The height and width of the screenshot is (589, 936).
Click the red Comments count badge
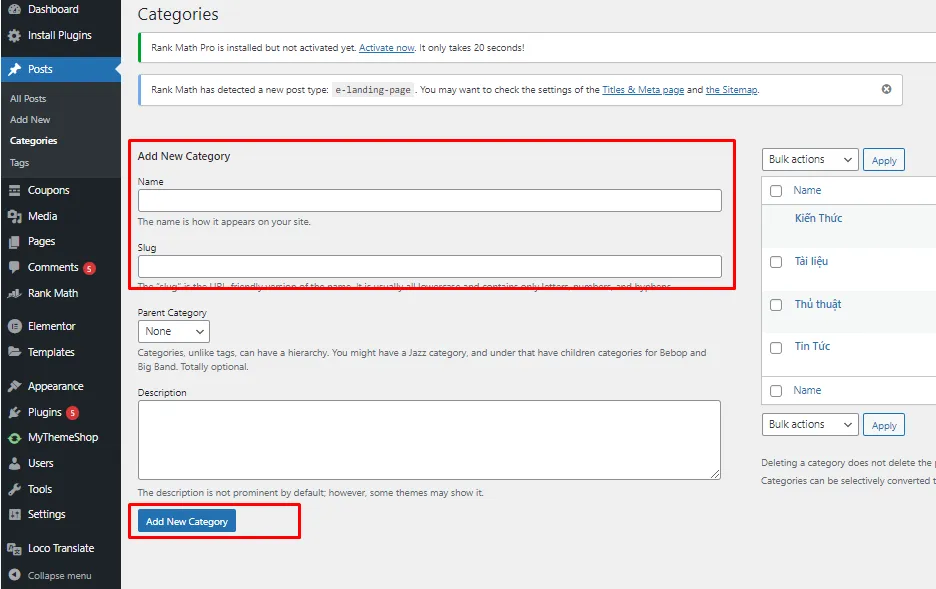[89, 269]
